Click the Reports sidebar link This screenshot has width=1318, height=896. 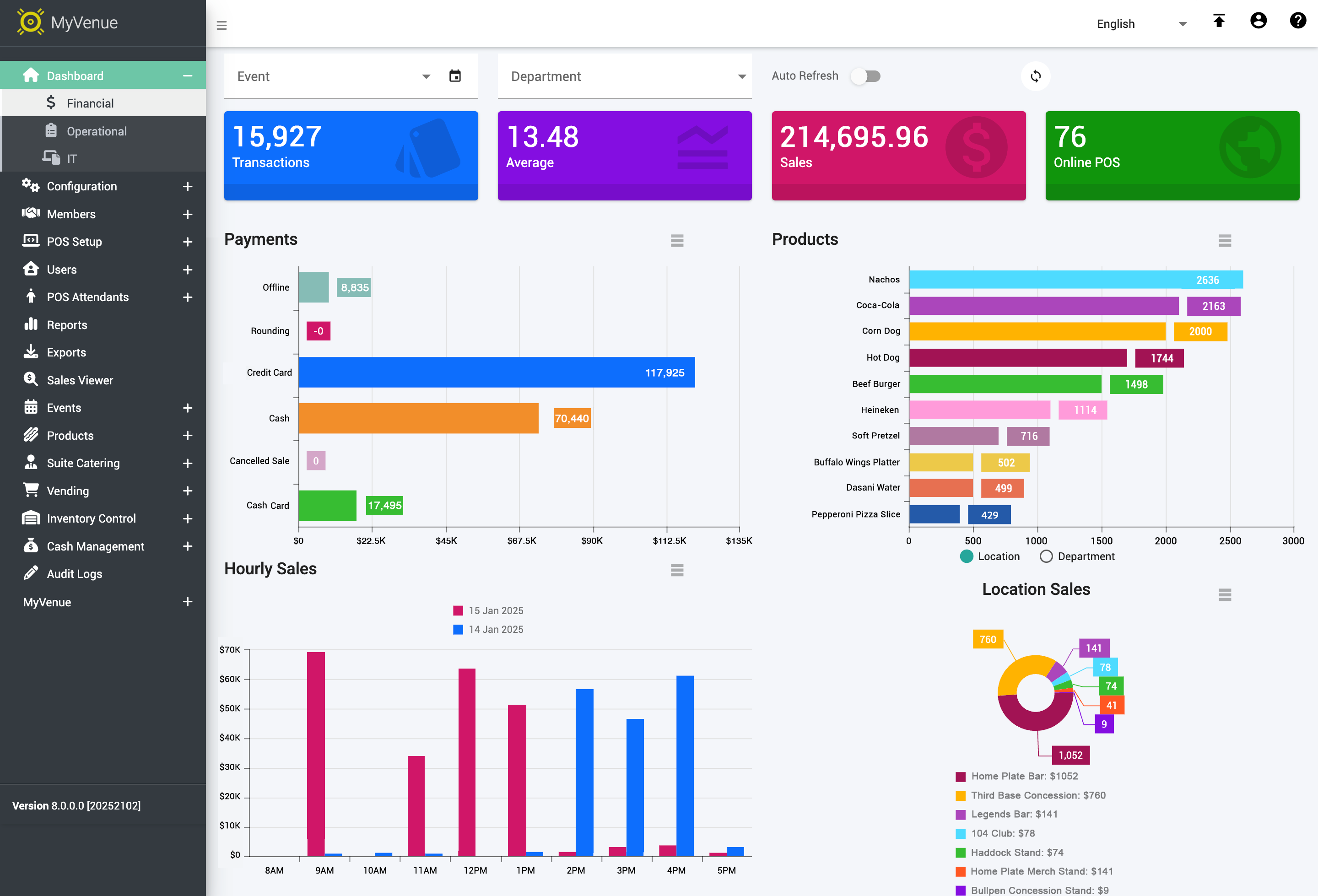[67, 325]
